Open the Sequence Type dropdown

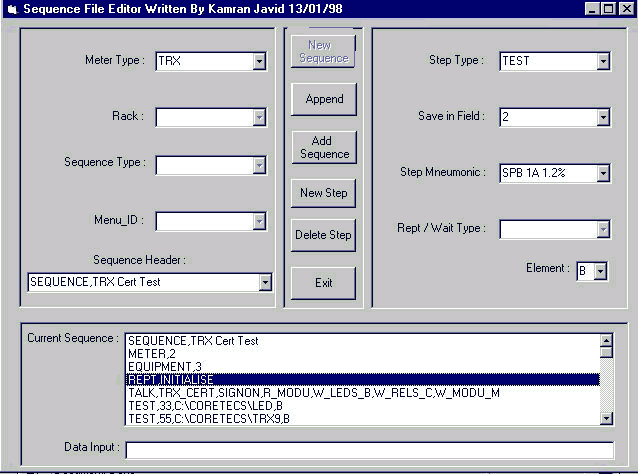[x=259, y=166]
